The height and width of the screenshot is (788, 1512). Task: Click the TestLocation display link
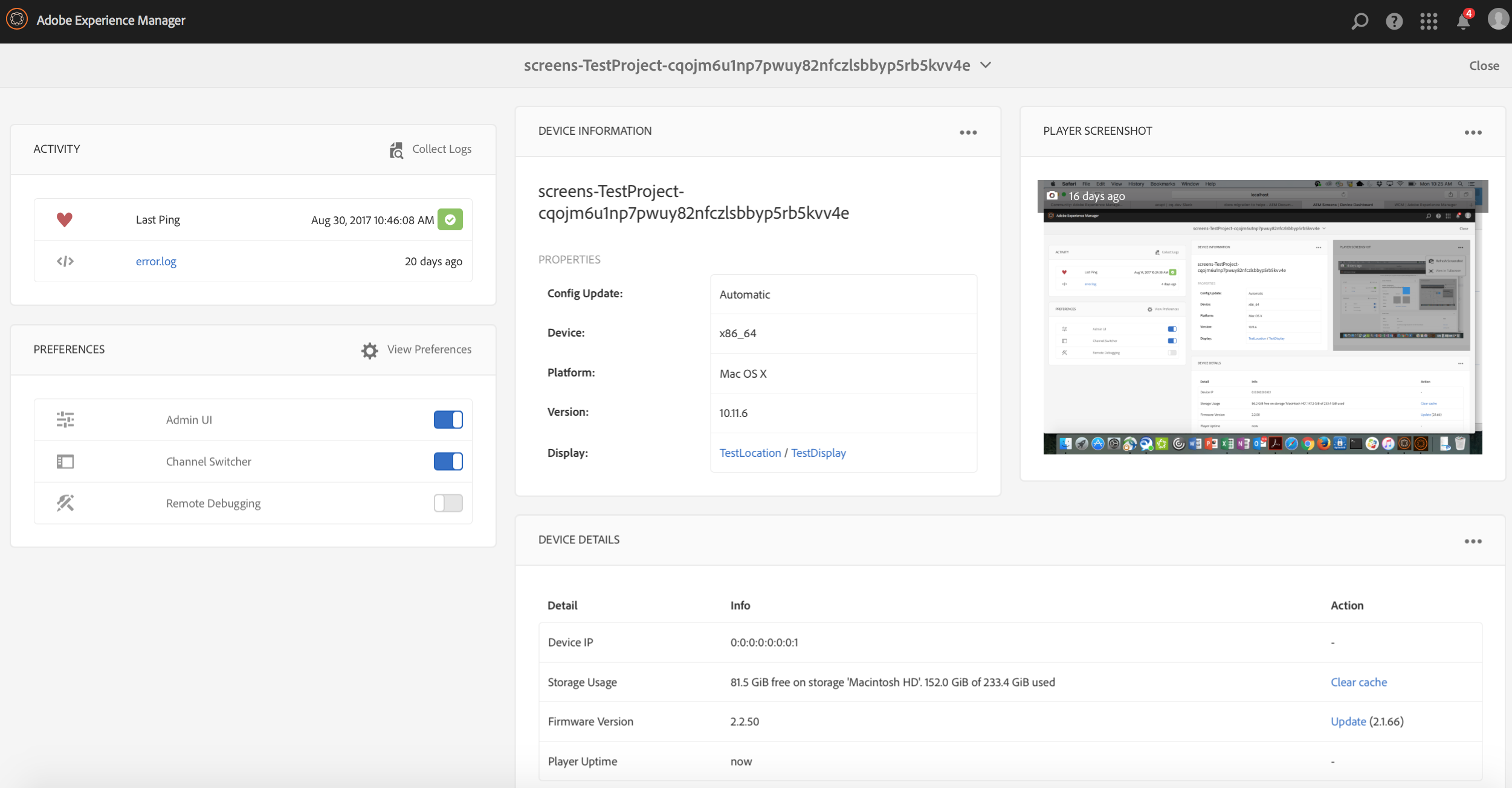749,453
